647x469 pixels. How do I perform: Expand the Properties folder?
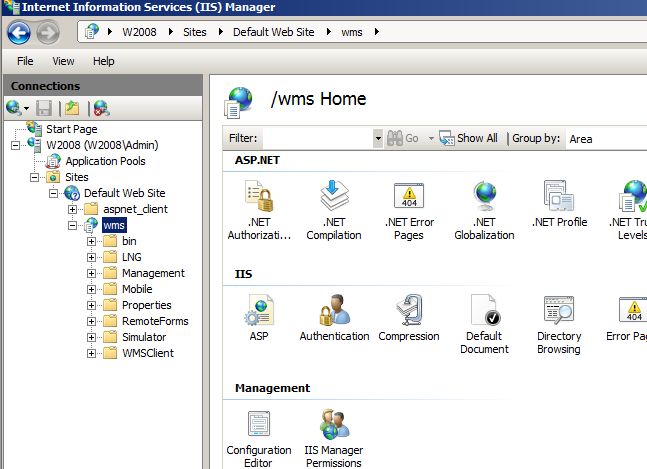tap(91, 305)
